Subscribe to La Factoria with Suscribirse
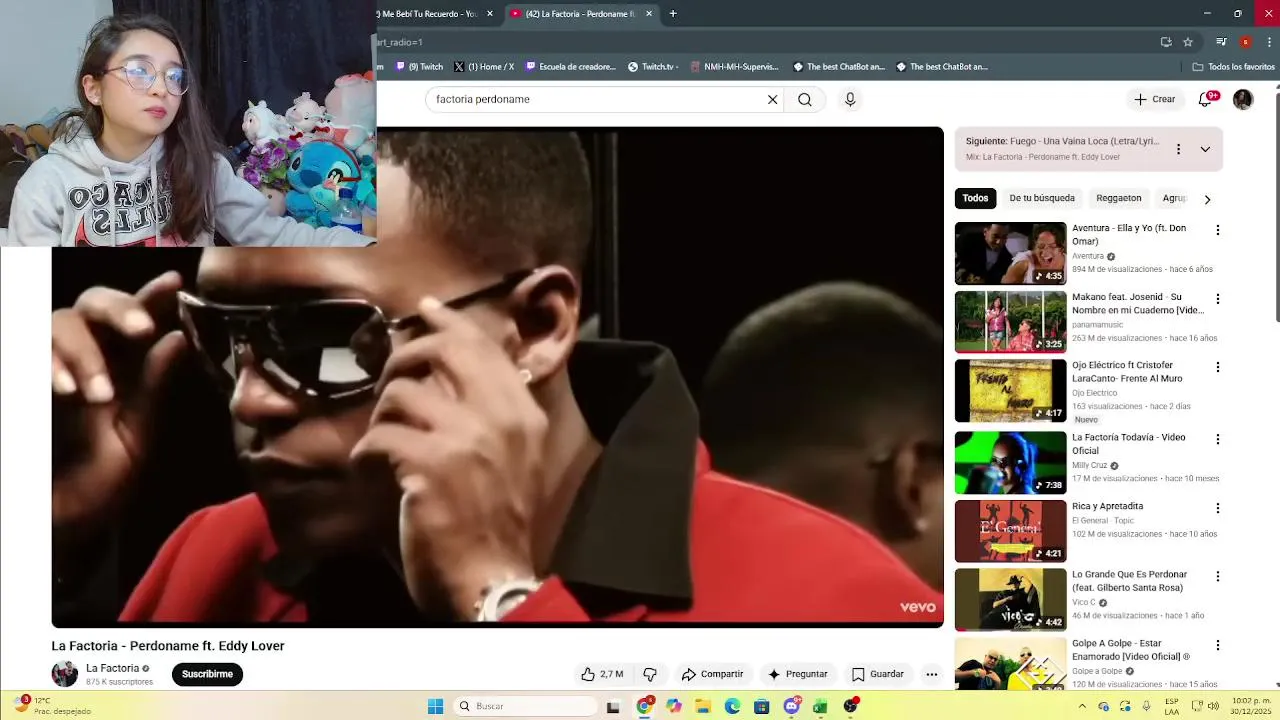 pyautogui.click(x=207, y=674)
